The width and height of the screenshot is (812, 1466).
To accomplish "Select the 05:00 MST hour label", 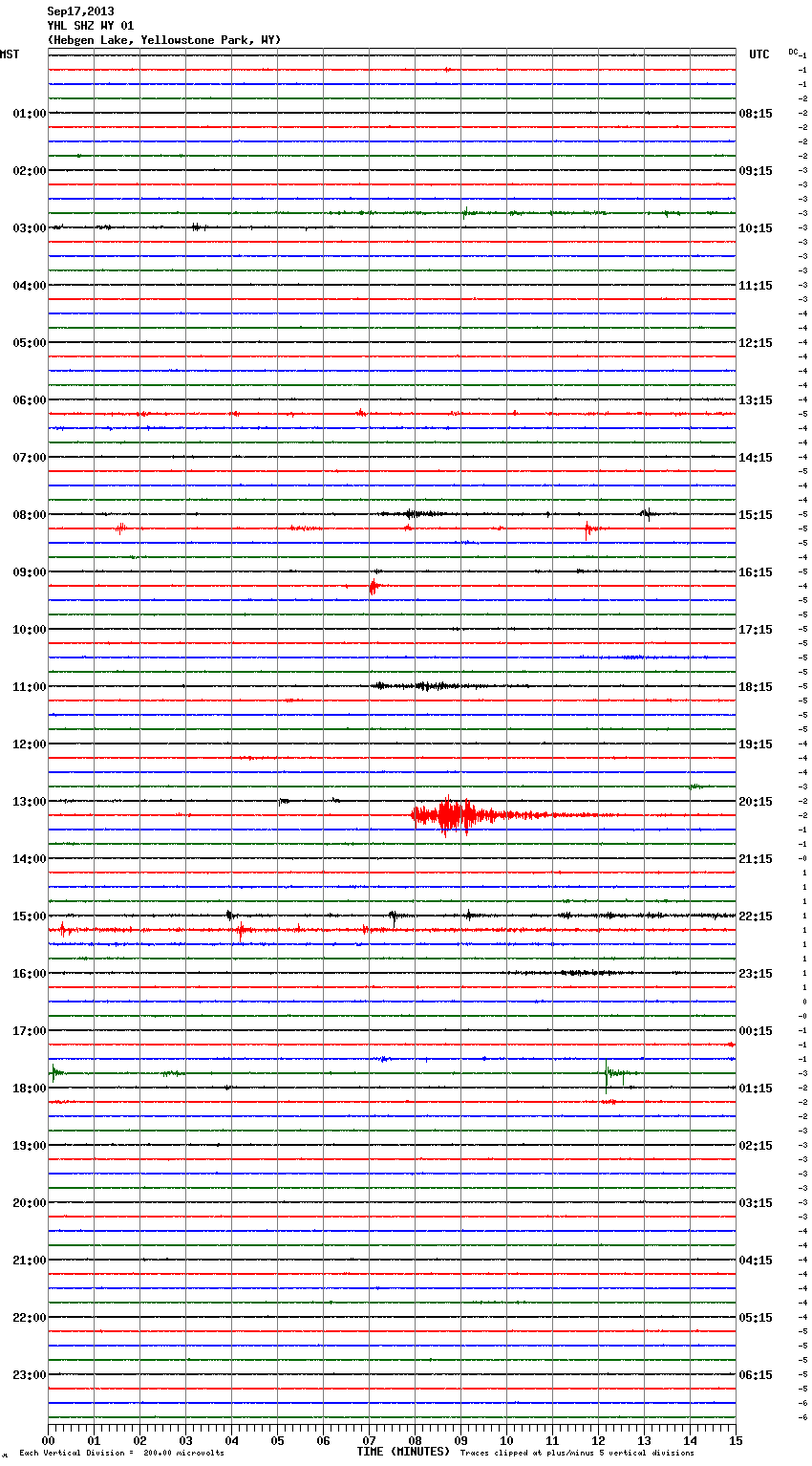I will click(30, 343).
